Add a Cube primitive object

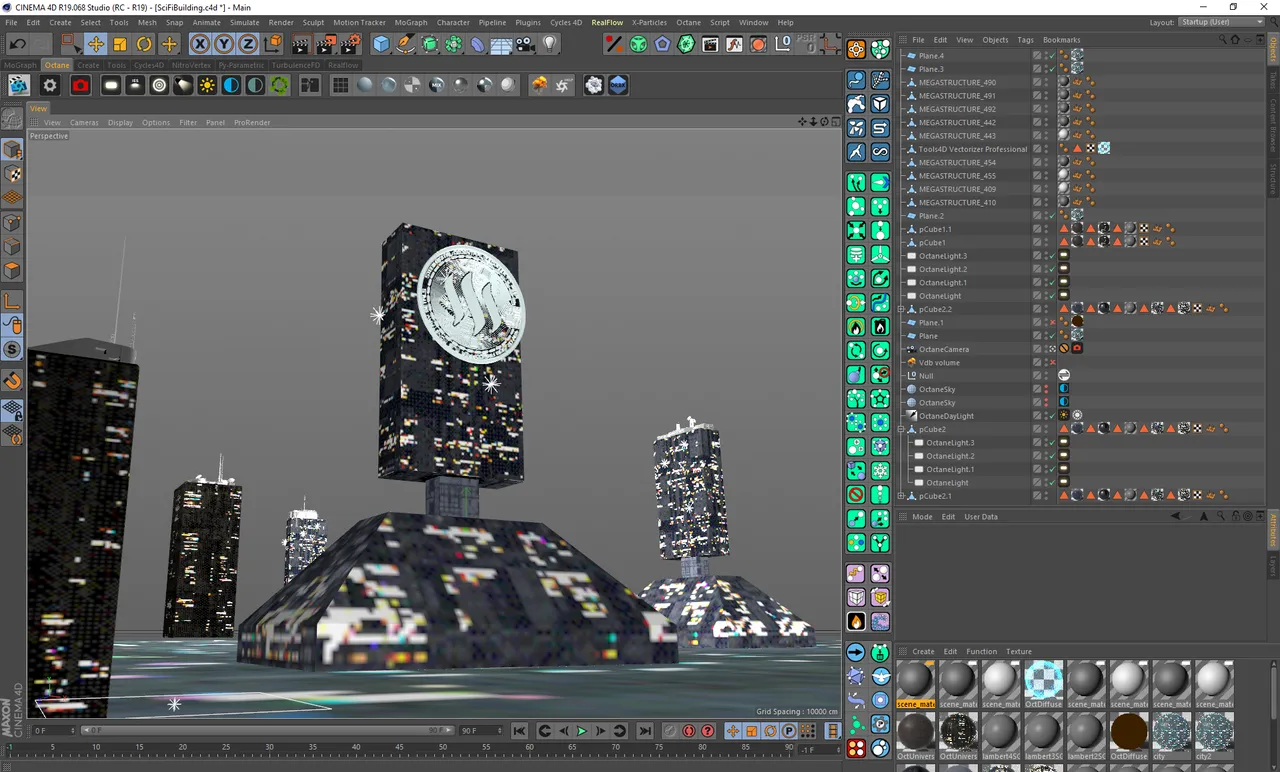381,44
